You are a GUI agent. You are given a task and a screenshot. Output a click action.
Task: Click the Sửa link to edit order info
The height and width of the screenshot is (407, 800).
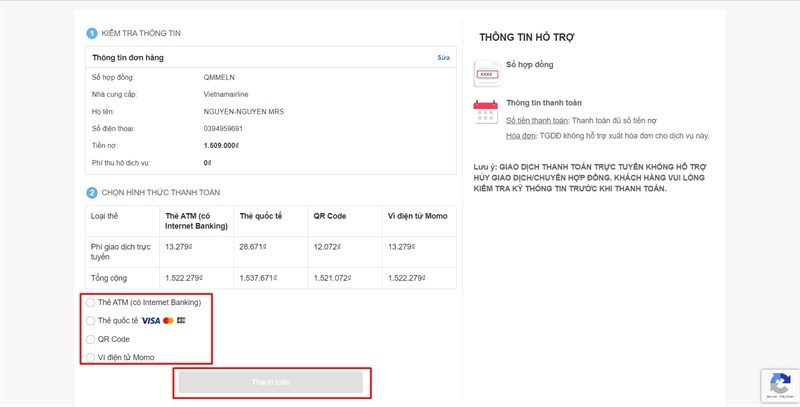(444, 58)
